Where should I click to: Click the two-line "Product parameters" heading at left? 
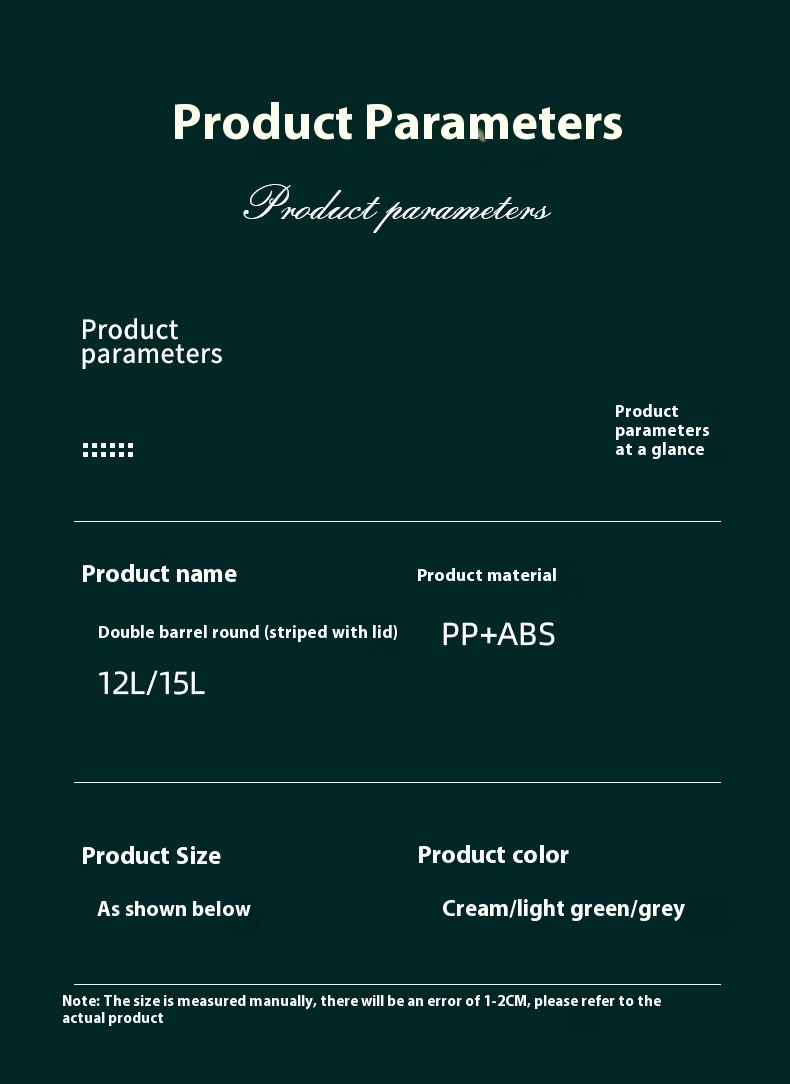[151, 342]
